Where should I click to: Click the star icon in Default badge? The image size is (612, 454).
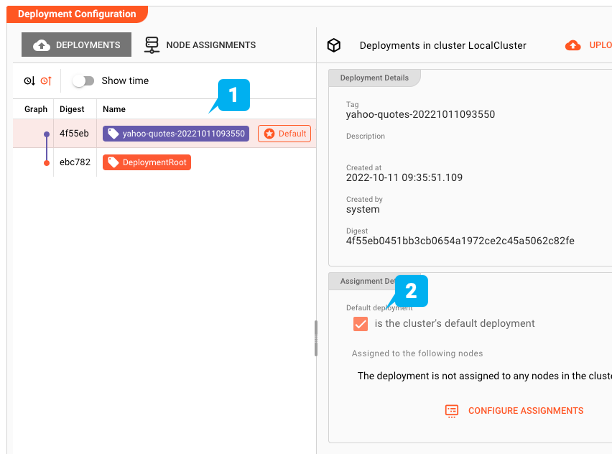[x=268, y=133]
